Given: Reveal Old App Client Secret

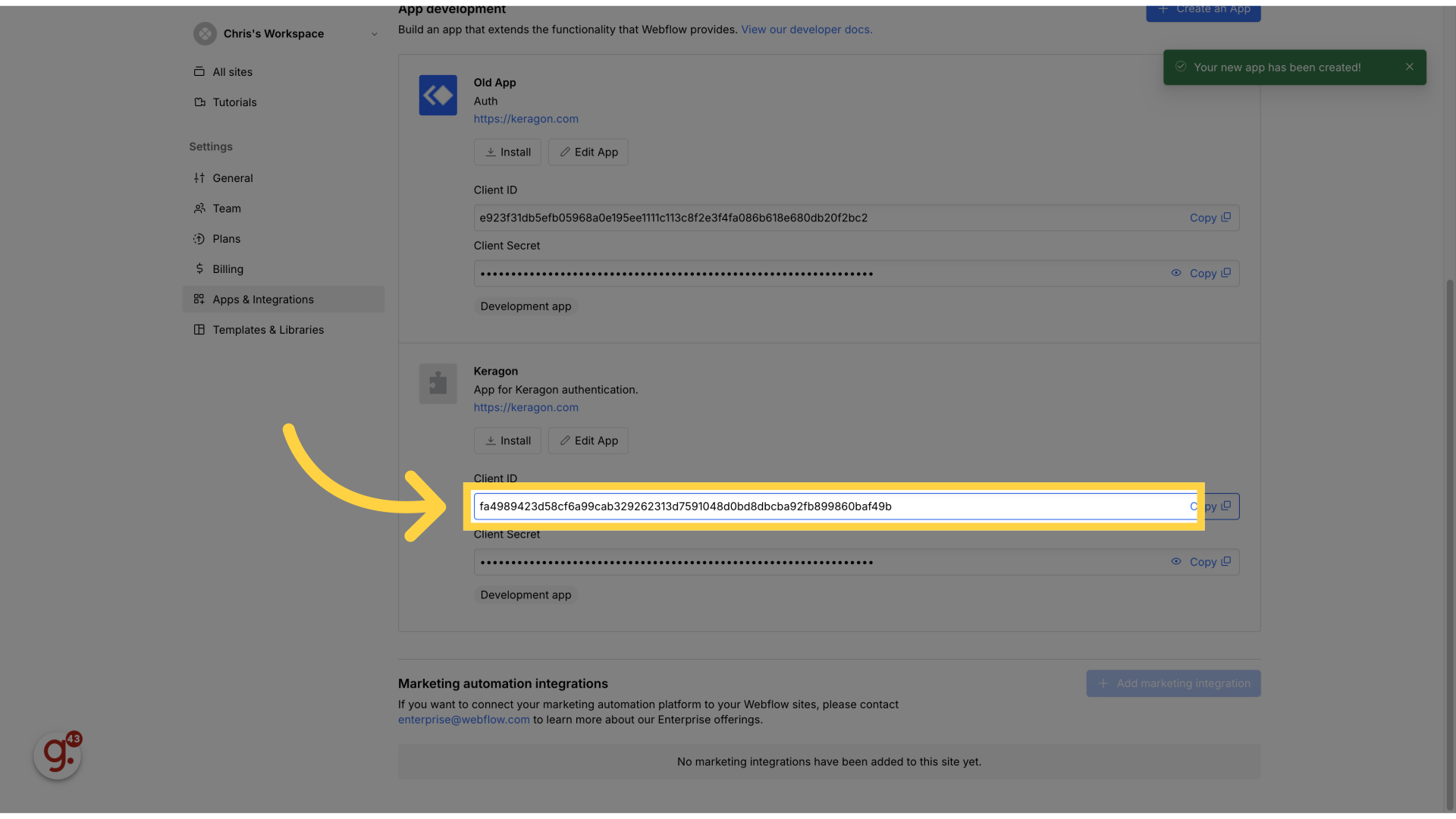Looking at the screenshot, I should (x=1176, y=273).
